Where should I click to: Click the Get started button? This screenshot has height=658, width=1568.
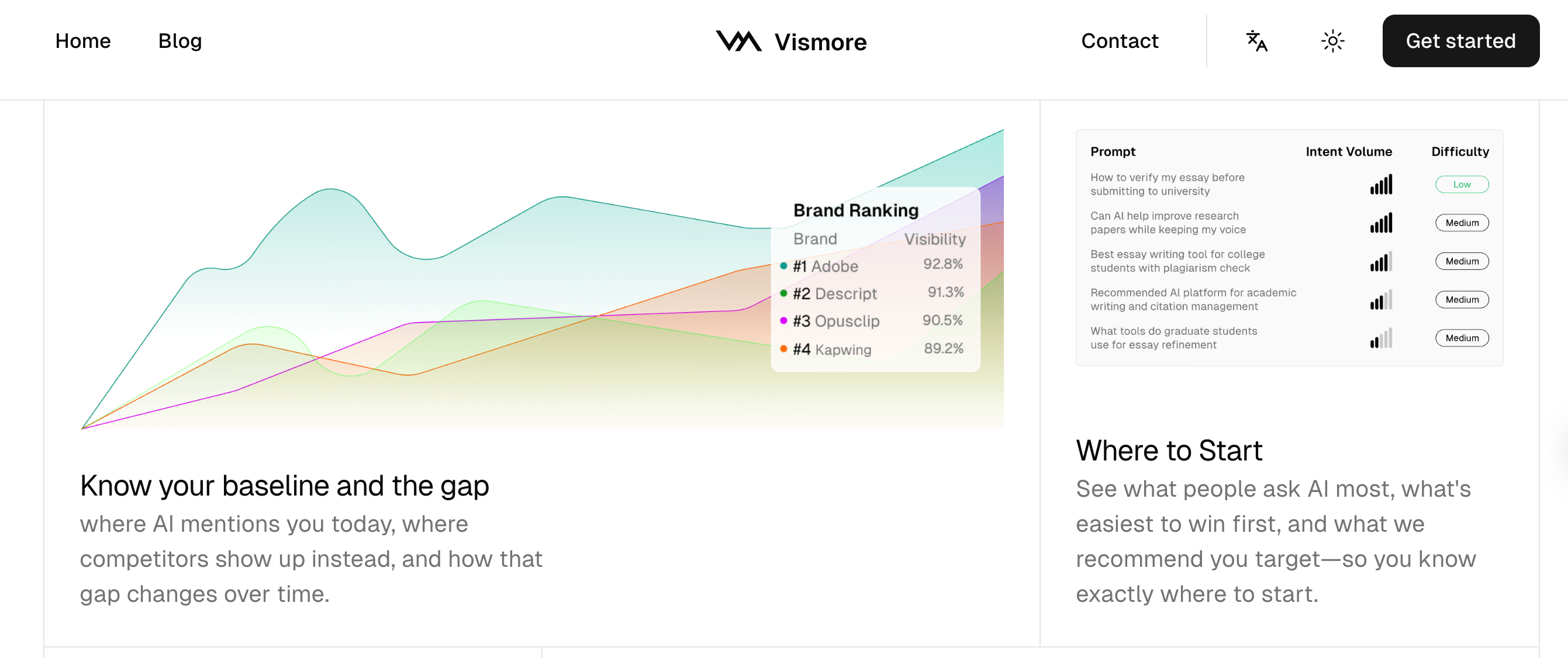pyautogui.click(x=1460, y=41)
